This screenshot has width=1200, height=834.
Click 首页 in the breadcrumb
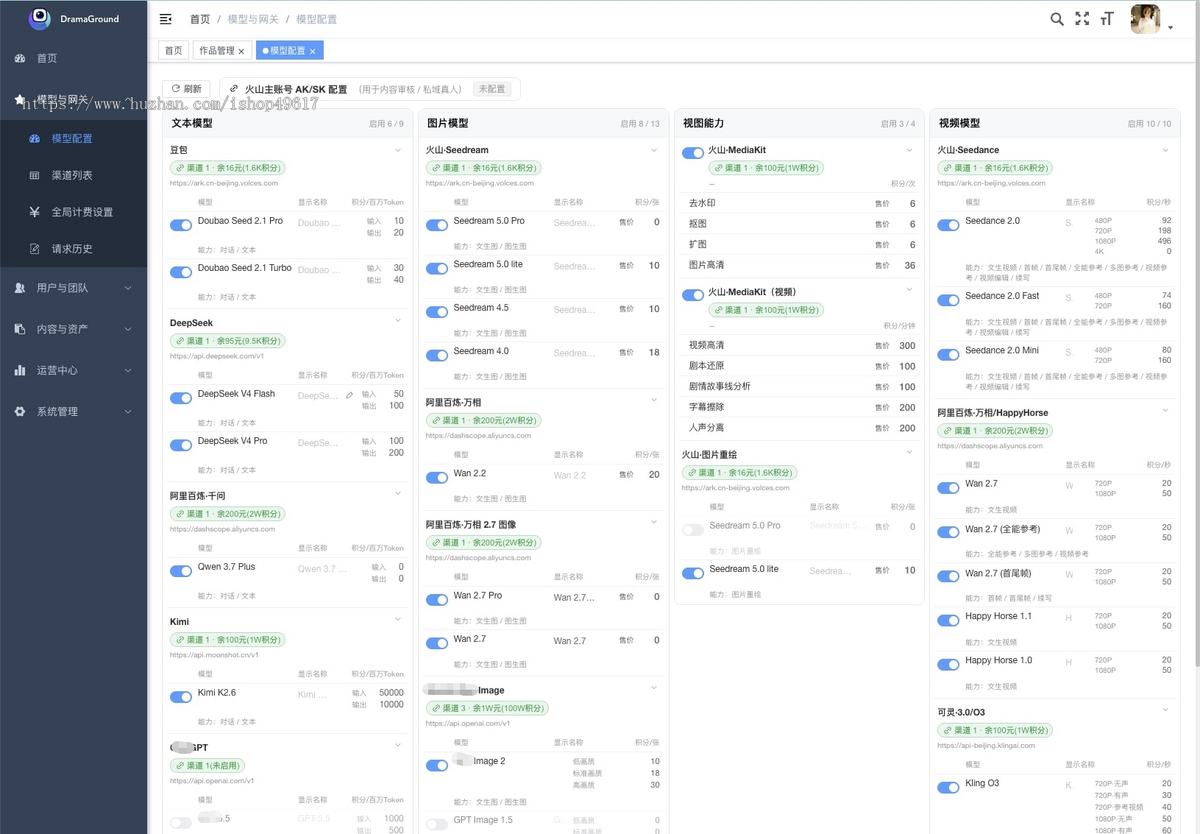tap(200, 19)
